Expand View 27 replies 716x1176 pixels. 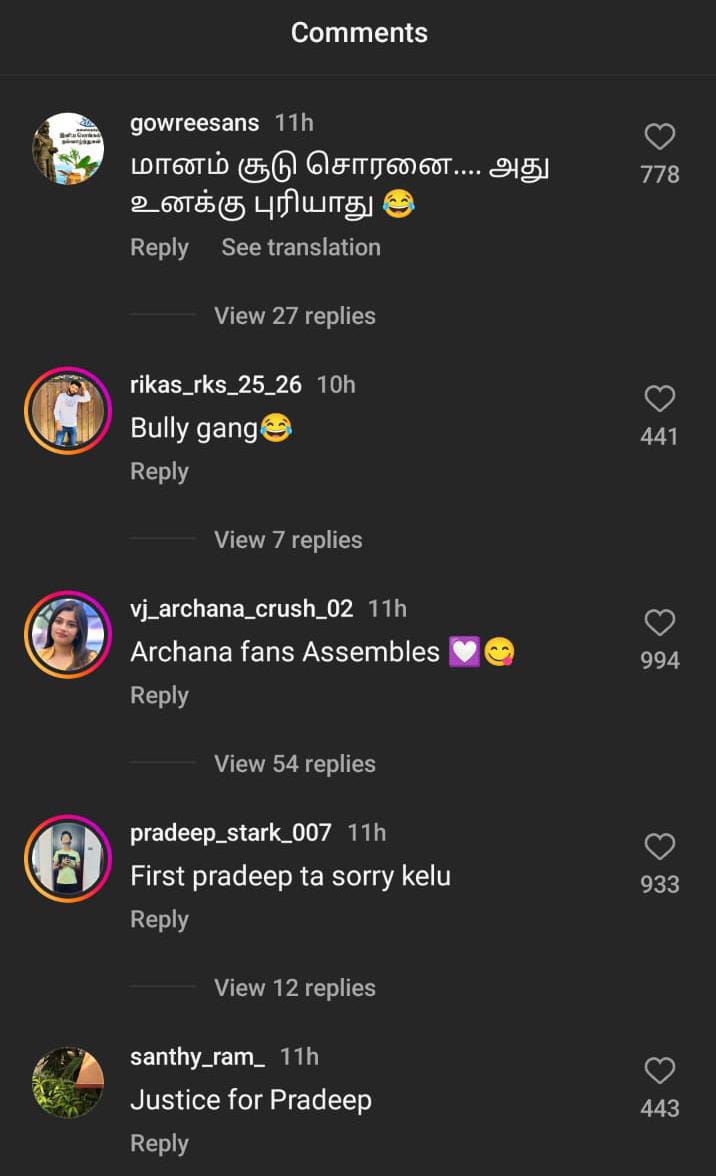pos(294,316)
